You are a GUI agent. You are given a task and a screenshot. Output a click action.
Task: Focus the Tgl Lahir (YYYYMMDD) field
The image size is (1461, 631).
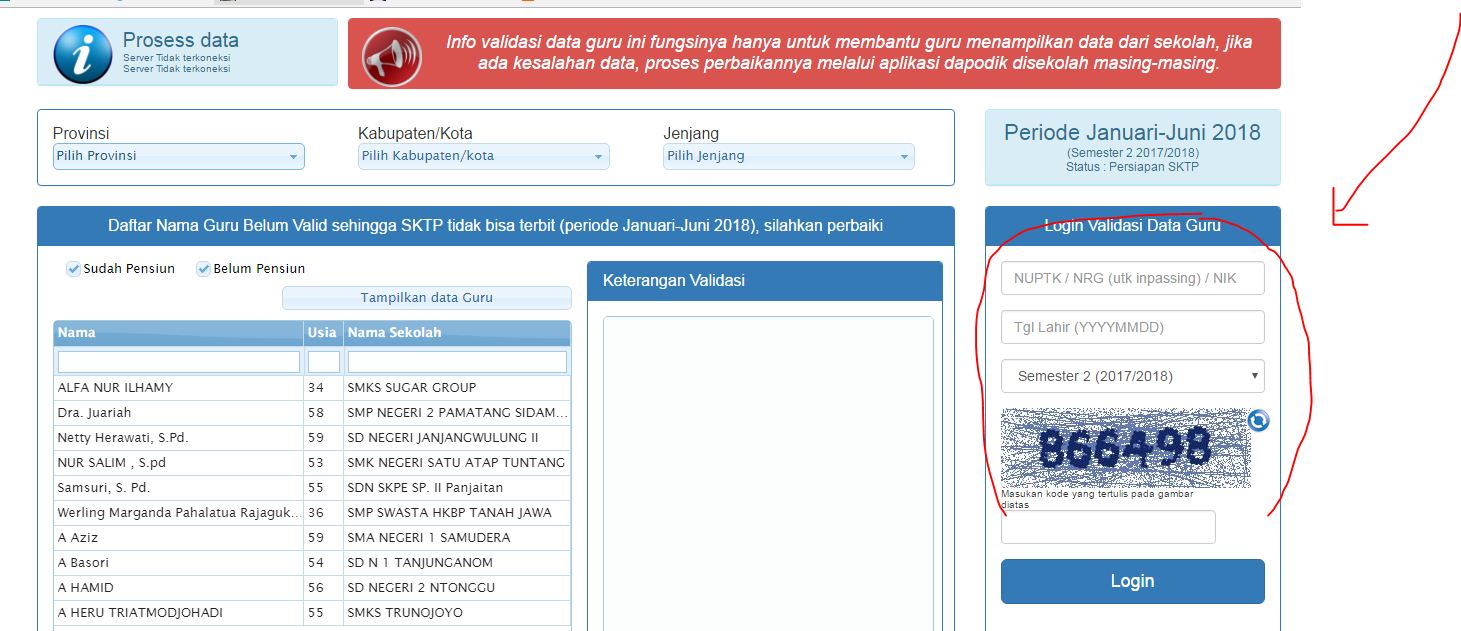pos(1133,327)
